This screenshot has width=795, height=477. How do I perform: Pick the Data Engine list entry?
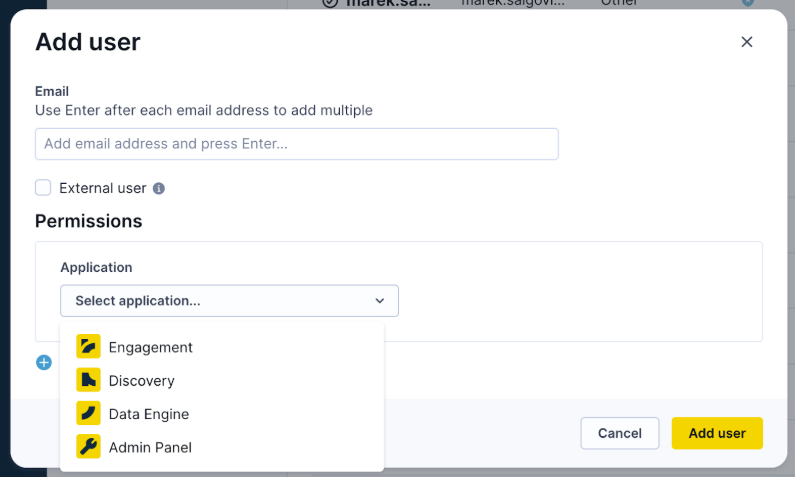pos(149,414)
